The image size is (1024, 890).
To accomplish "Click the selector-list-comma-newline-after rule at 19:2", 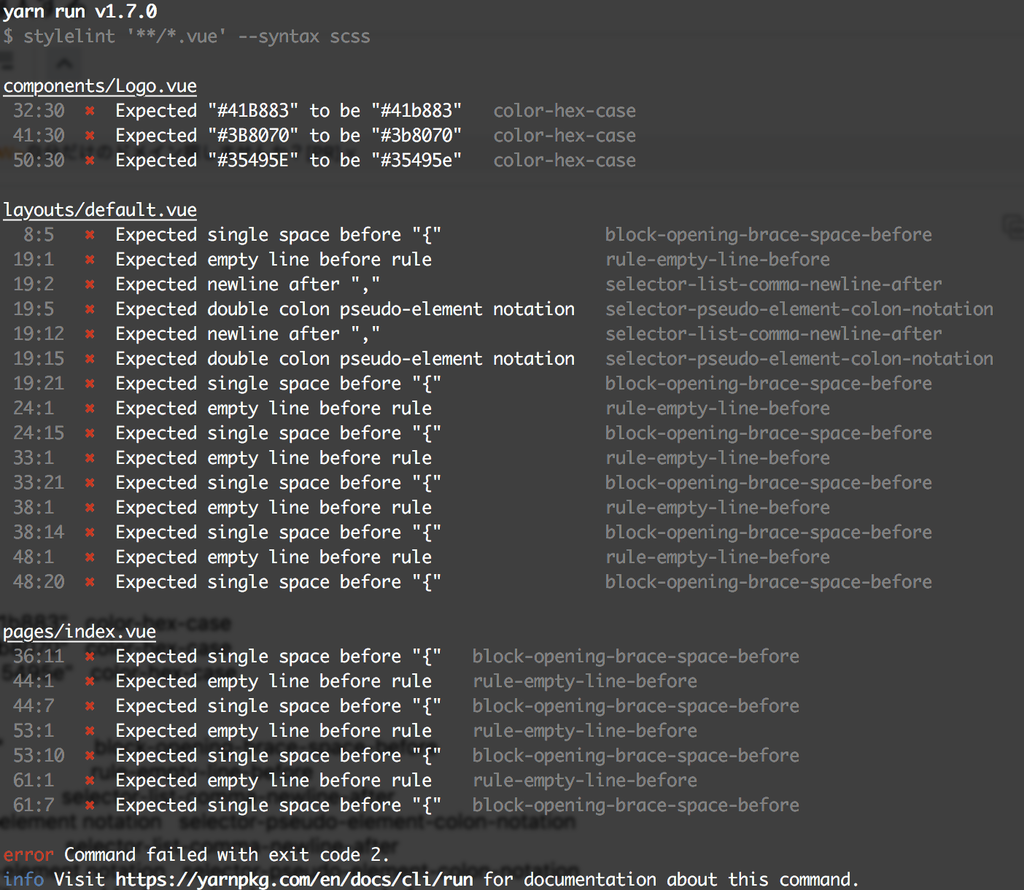I will coord(774,285).
